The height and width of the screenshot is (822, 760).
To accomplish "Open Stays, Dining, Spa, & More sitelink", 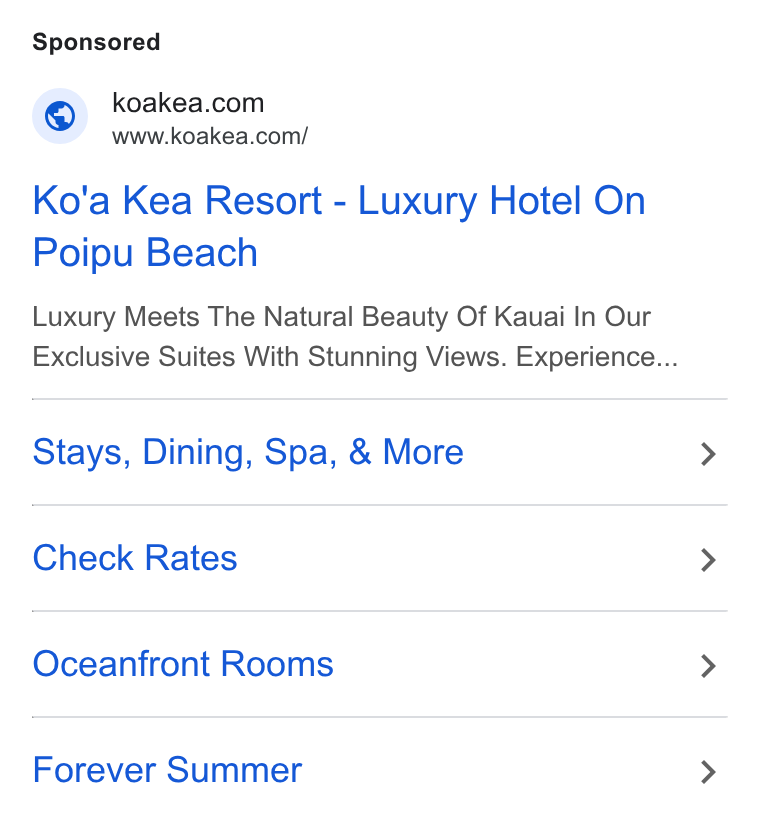I will (x=379, y=452).
